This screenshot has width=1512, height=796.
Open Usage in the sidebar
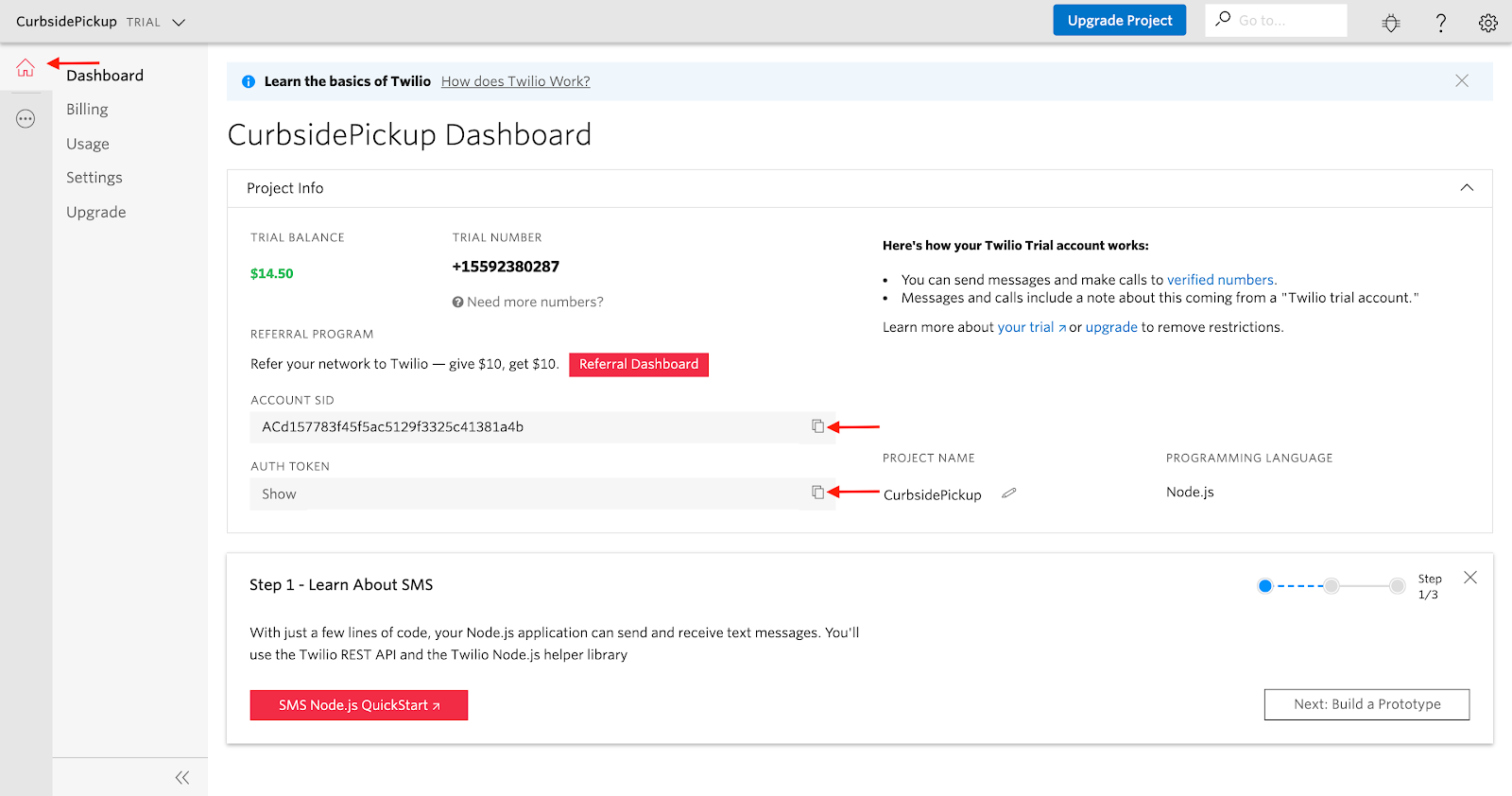pyautogui.click(x=88, y=144)
